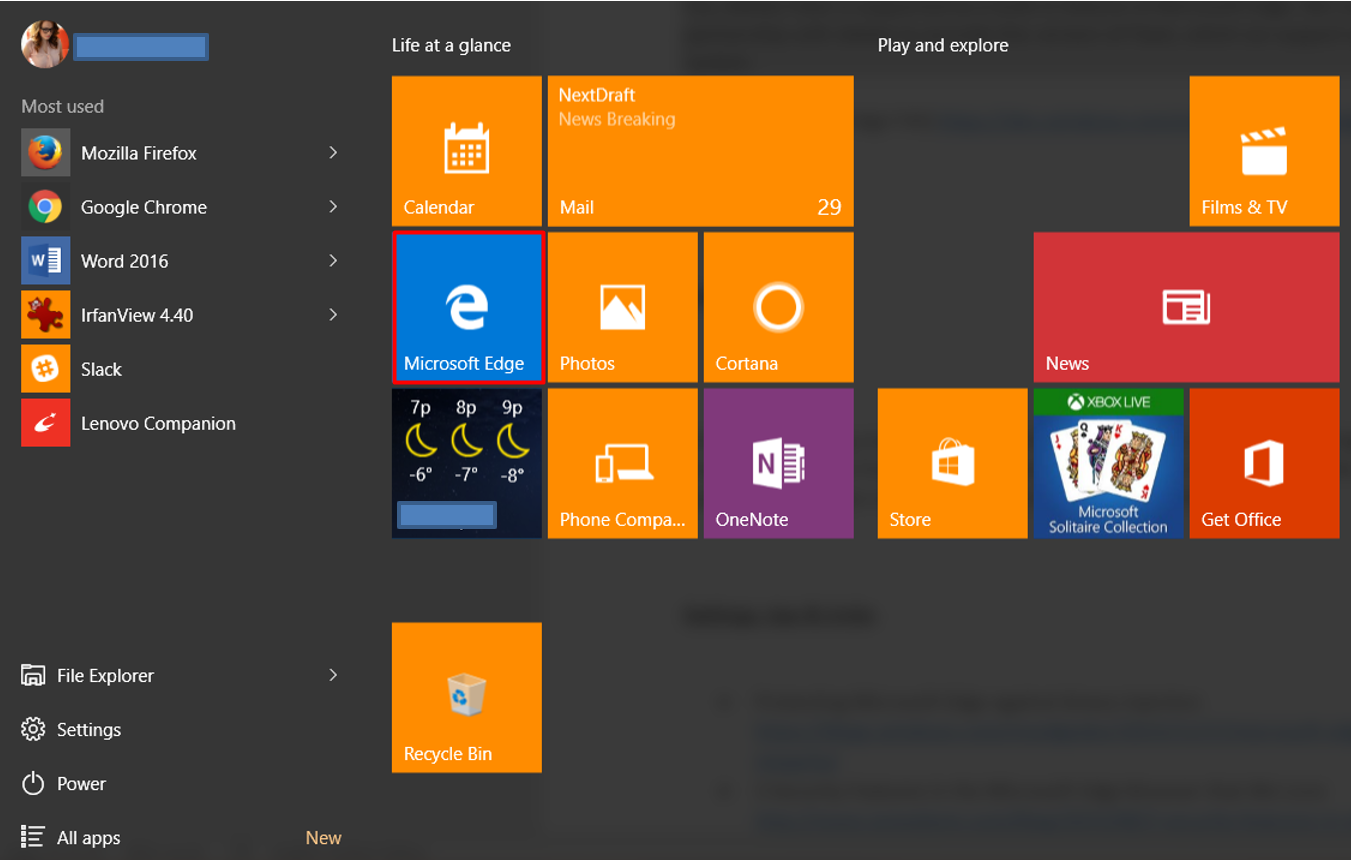Click the File Explorer icon

pos(33,675)
